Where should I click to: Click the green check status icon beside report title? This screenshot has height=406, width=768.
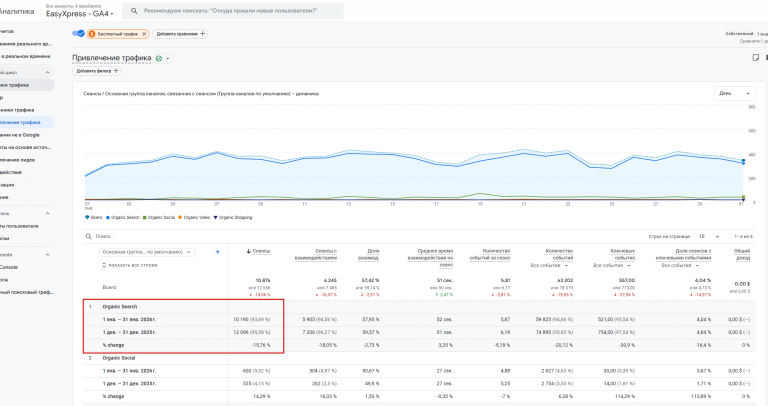coord(159,58)
